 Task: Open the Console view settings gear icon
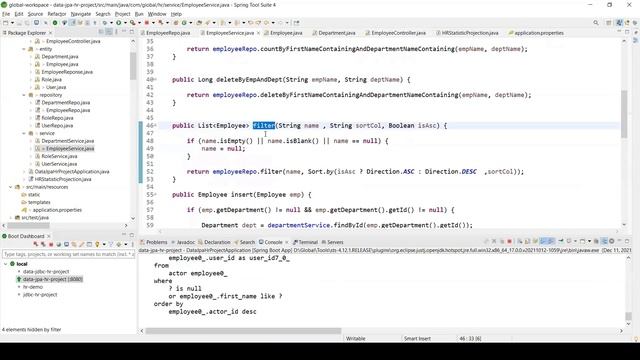pyautogui.click(x=612, y=242)
